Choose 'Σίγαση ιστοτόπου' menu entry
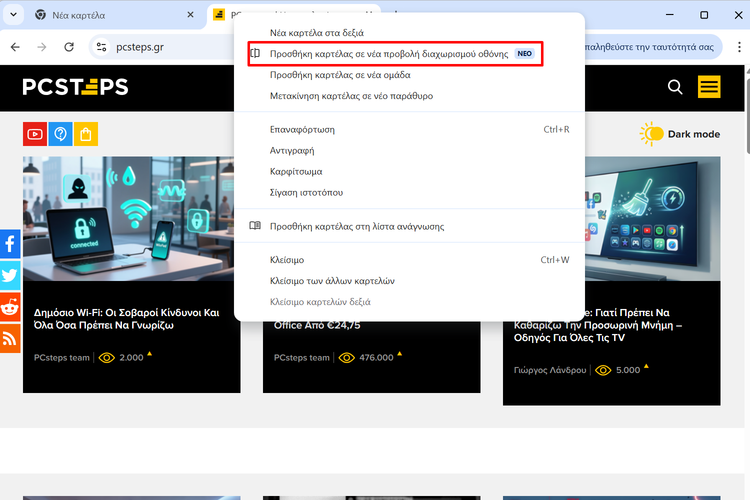Viewport: 750px width, 500px height. [306, 192]
